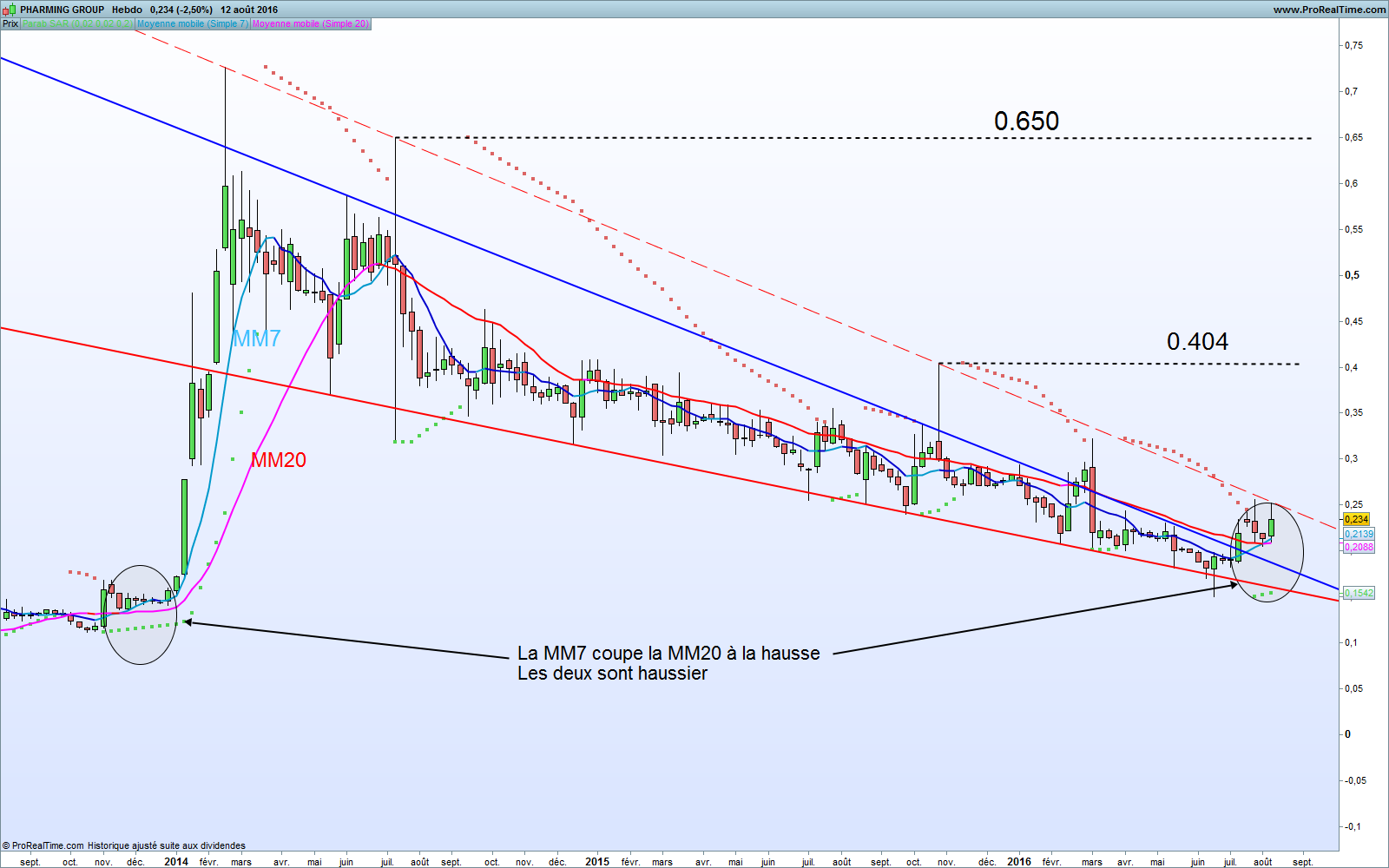This screenshot has width=1389, height=868.
Task: Click the 0.650 resistance level annotation
Action: [1026, 122]
